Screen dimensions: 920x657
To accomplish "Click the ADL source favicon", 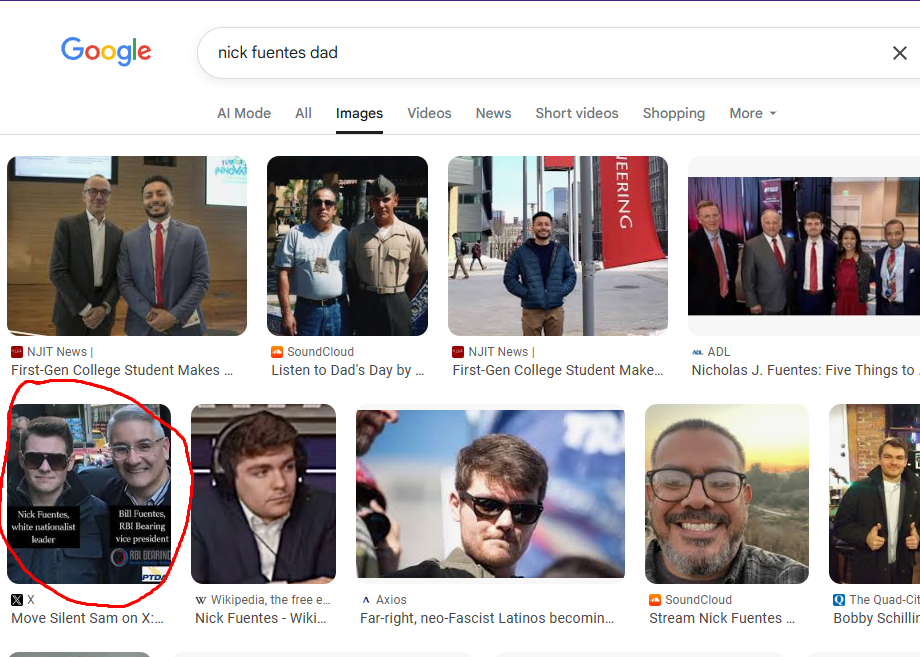I will (698, 352).
